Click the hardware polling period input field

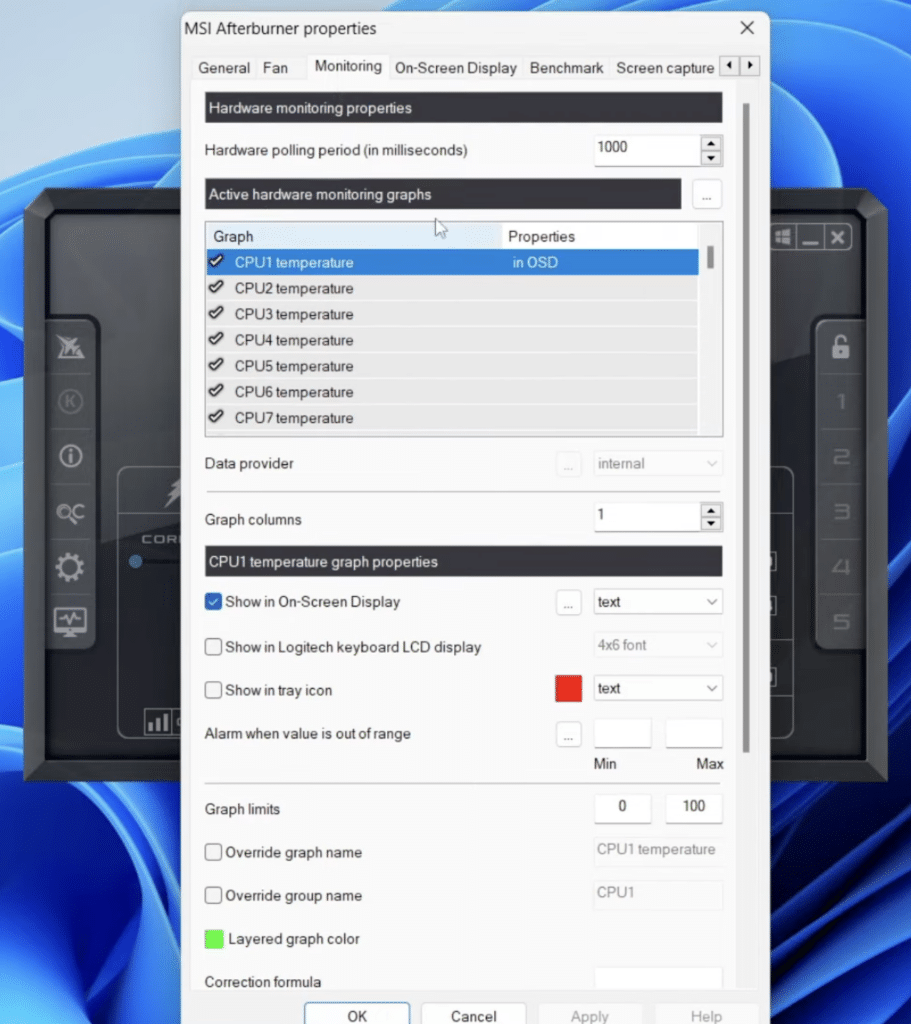point(647,150)
